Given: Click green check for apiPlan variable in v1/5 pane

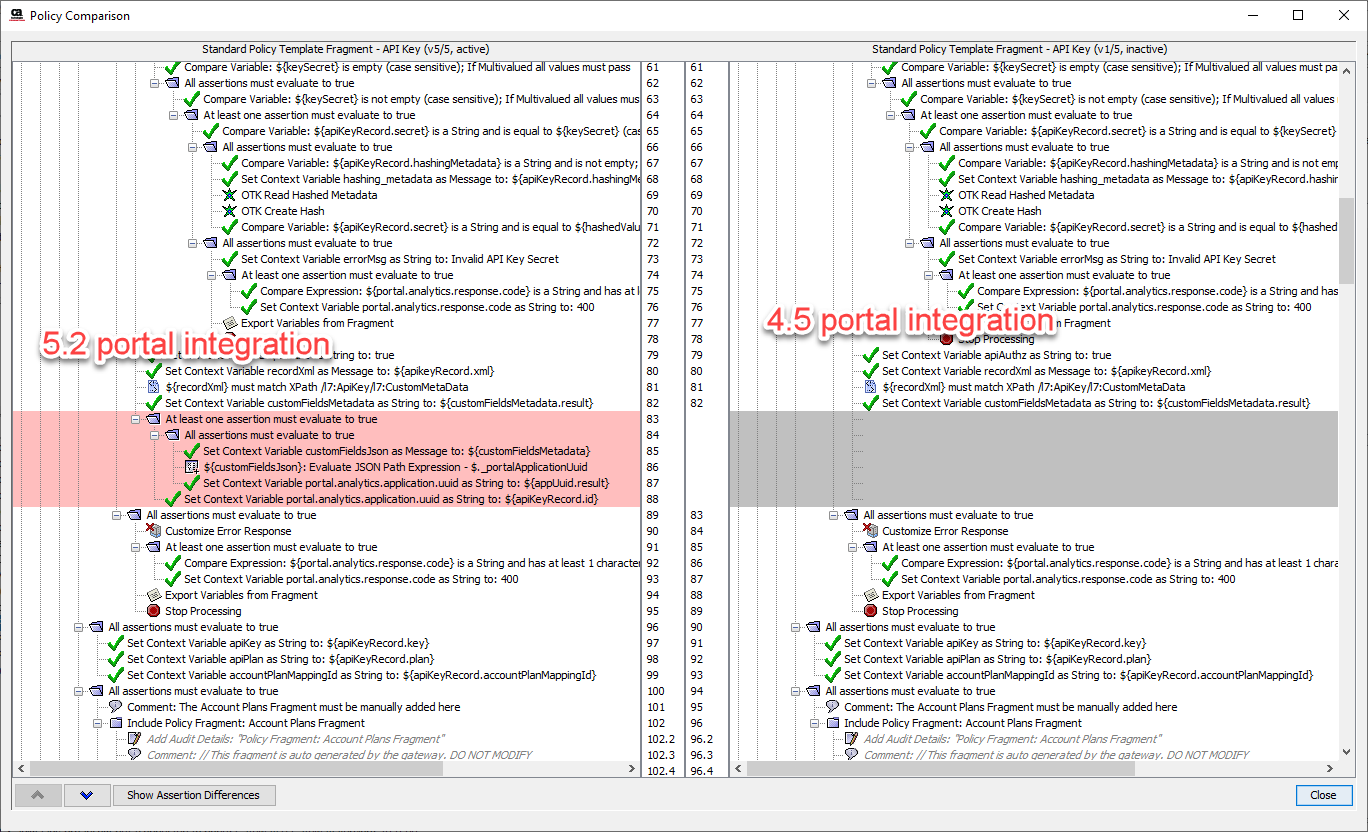Looking at the screenshot, I should [x=833, y=659].
